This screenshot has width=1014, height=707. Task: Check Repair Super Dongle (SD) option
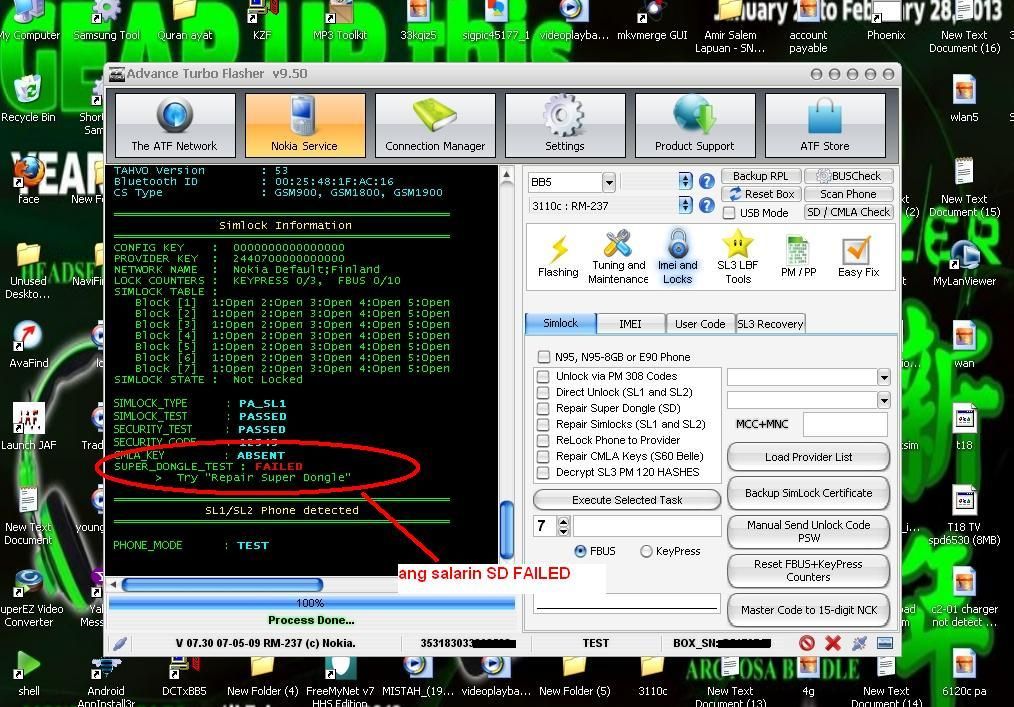[543, 408]
